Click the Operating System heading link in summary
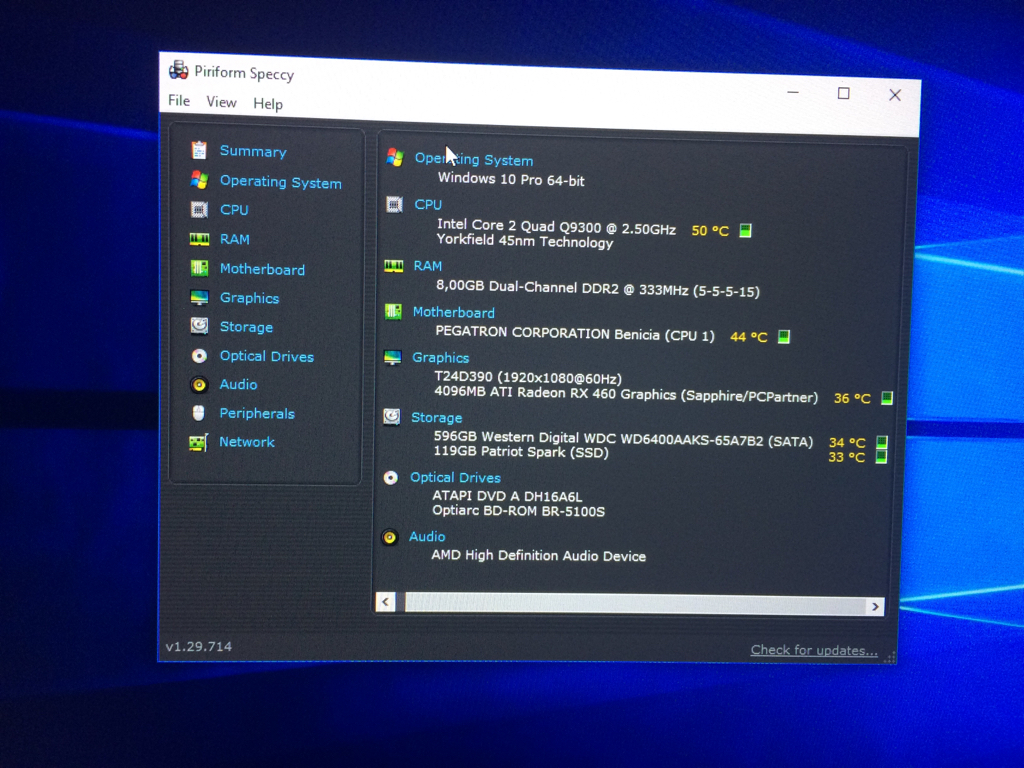This screenshot has height=768, width=1024. pyautogui.click(x=473, y=159)
